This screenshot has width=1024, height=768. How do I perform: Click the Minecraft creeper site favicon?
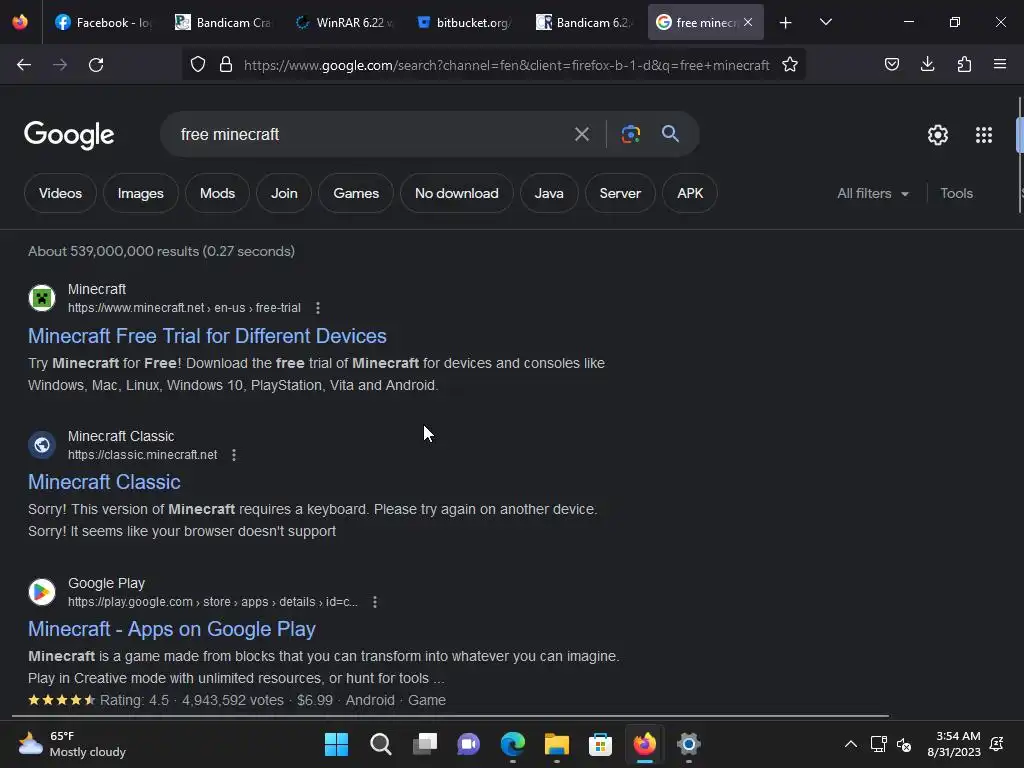42,298
